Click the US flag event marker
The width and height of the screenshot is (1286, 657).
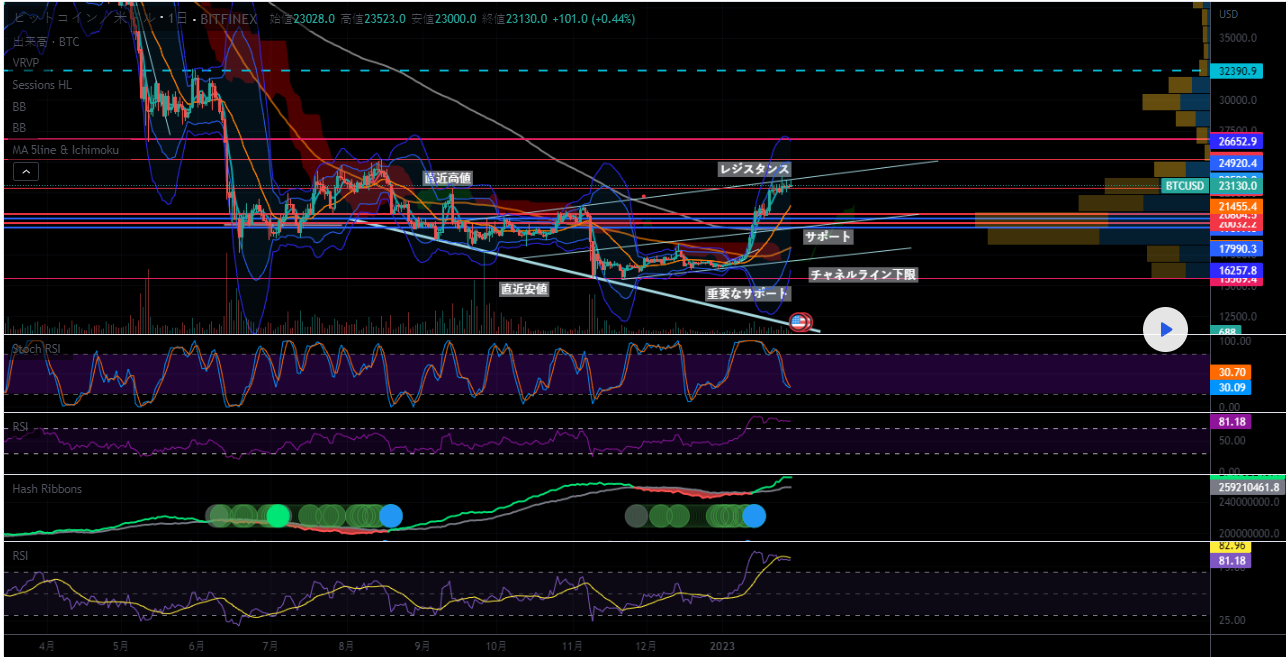coord(799,321)
